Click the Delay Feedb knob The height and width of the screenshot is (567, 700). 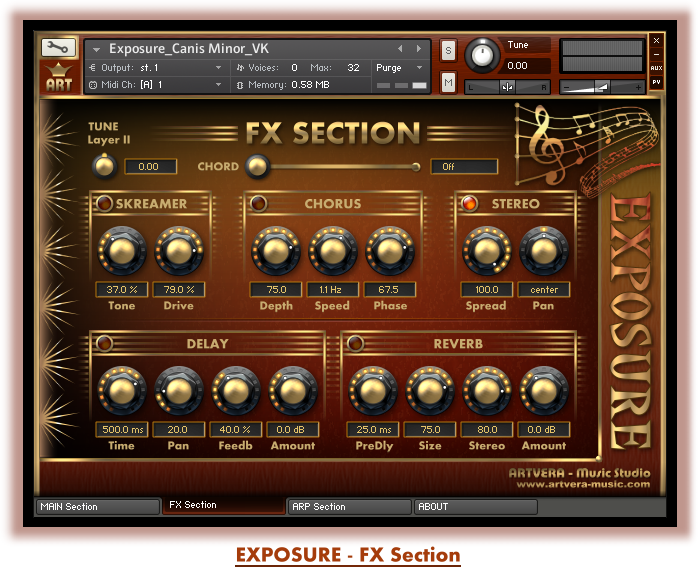[x=235, y=391]
